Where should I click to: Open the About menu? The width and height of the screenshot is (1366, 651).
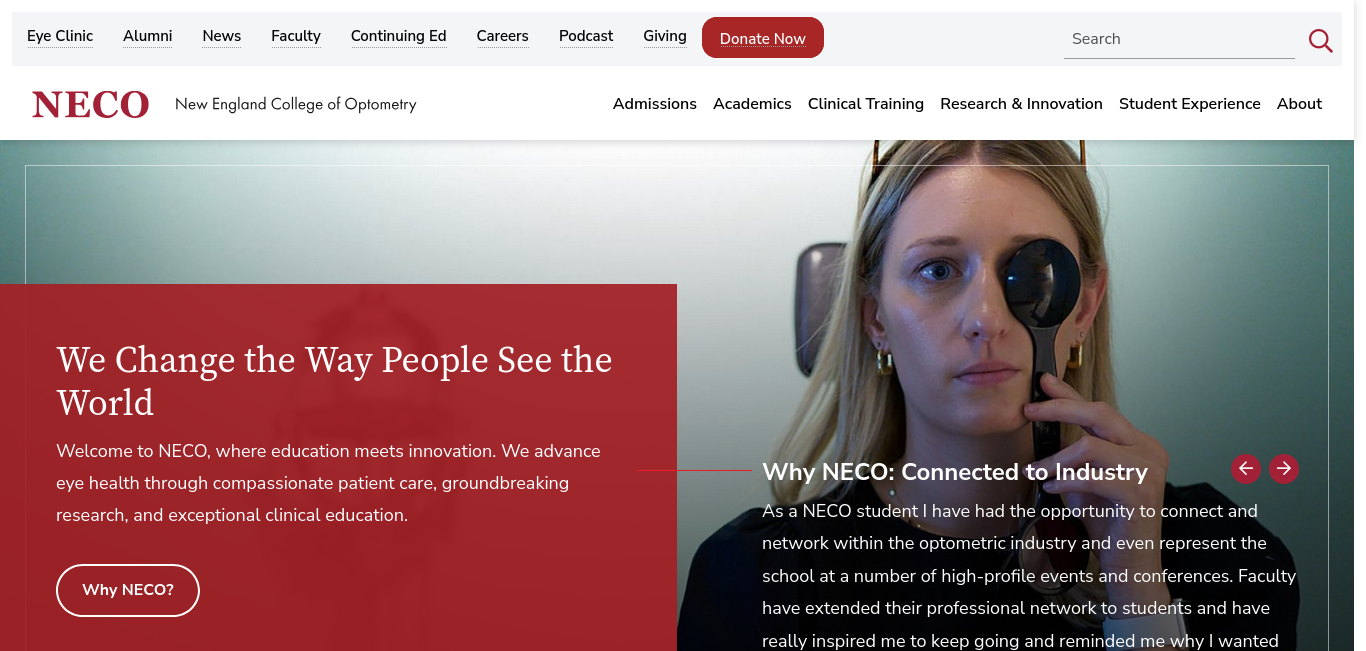click(x=1299, y=104)
